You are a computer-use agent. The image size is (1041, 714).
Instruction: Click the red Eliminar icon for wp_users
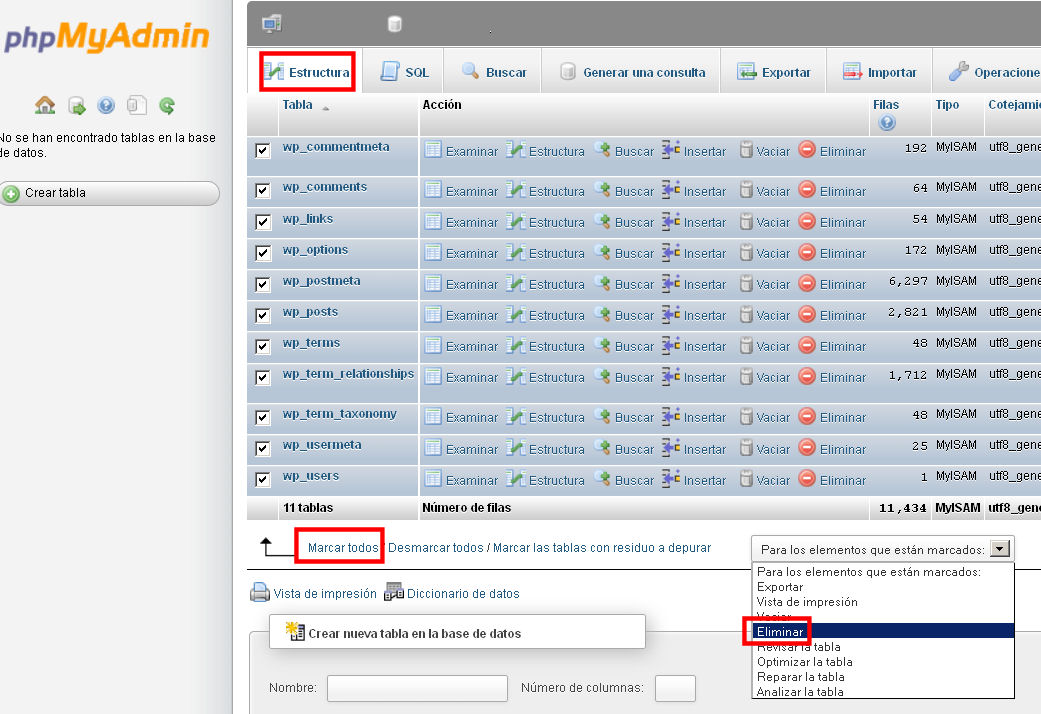(x=807, y=479)
